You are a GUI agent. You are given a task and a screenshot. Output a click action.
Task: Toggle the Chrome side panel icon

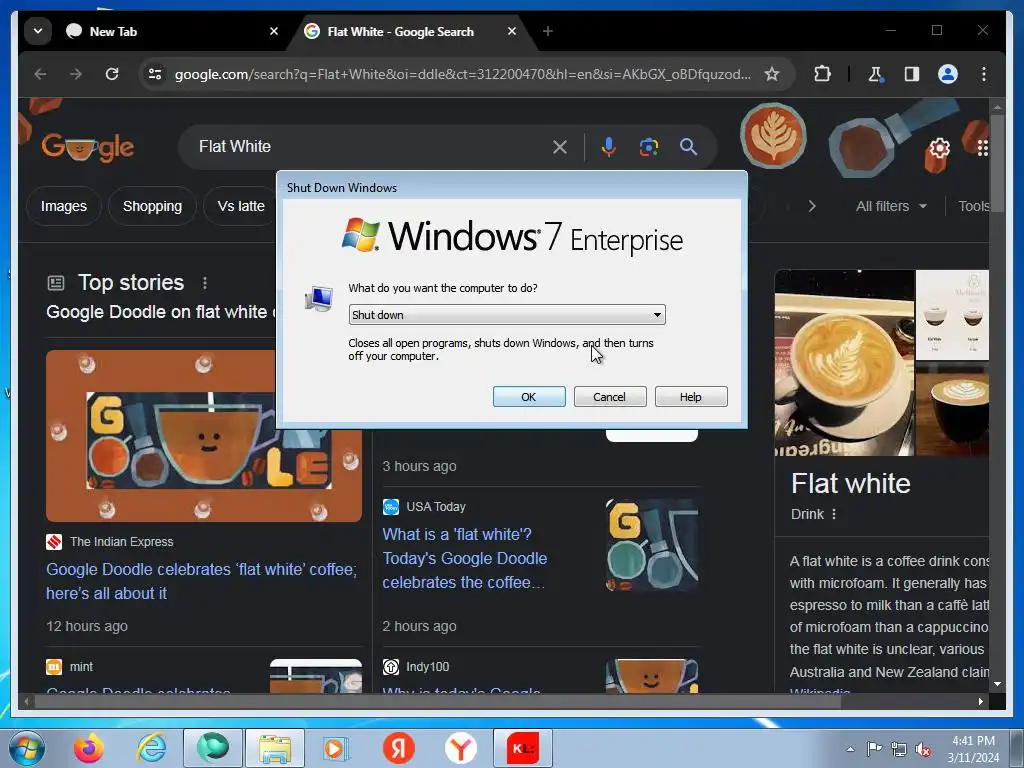[x=912, y=74]
